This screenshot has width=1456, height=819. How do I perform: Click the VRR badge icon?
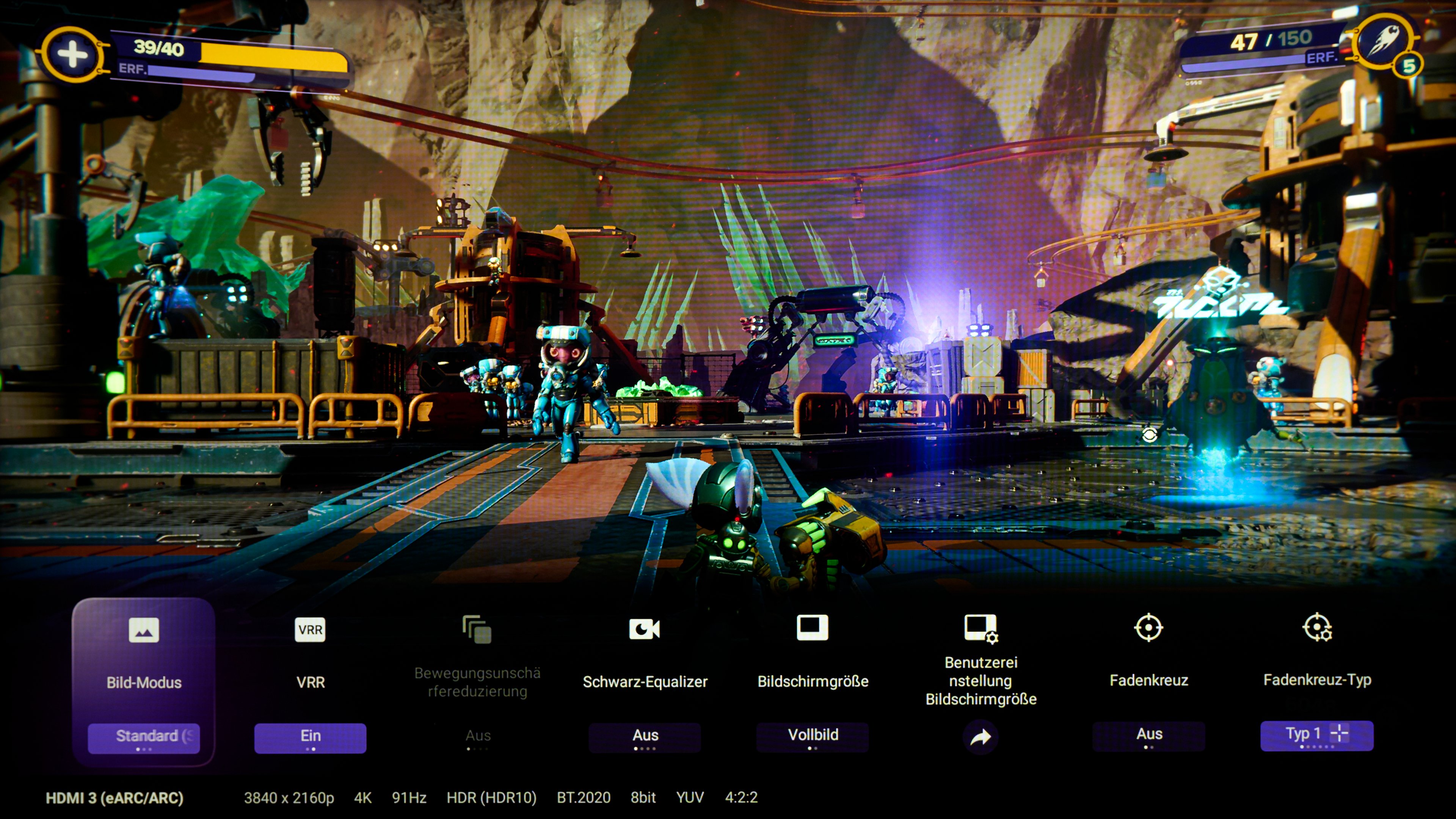coord(310,630)
